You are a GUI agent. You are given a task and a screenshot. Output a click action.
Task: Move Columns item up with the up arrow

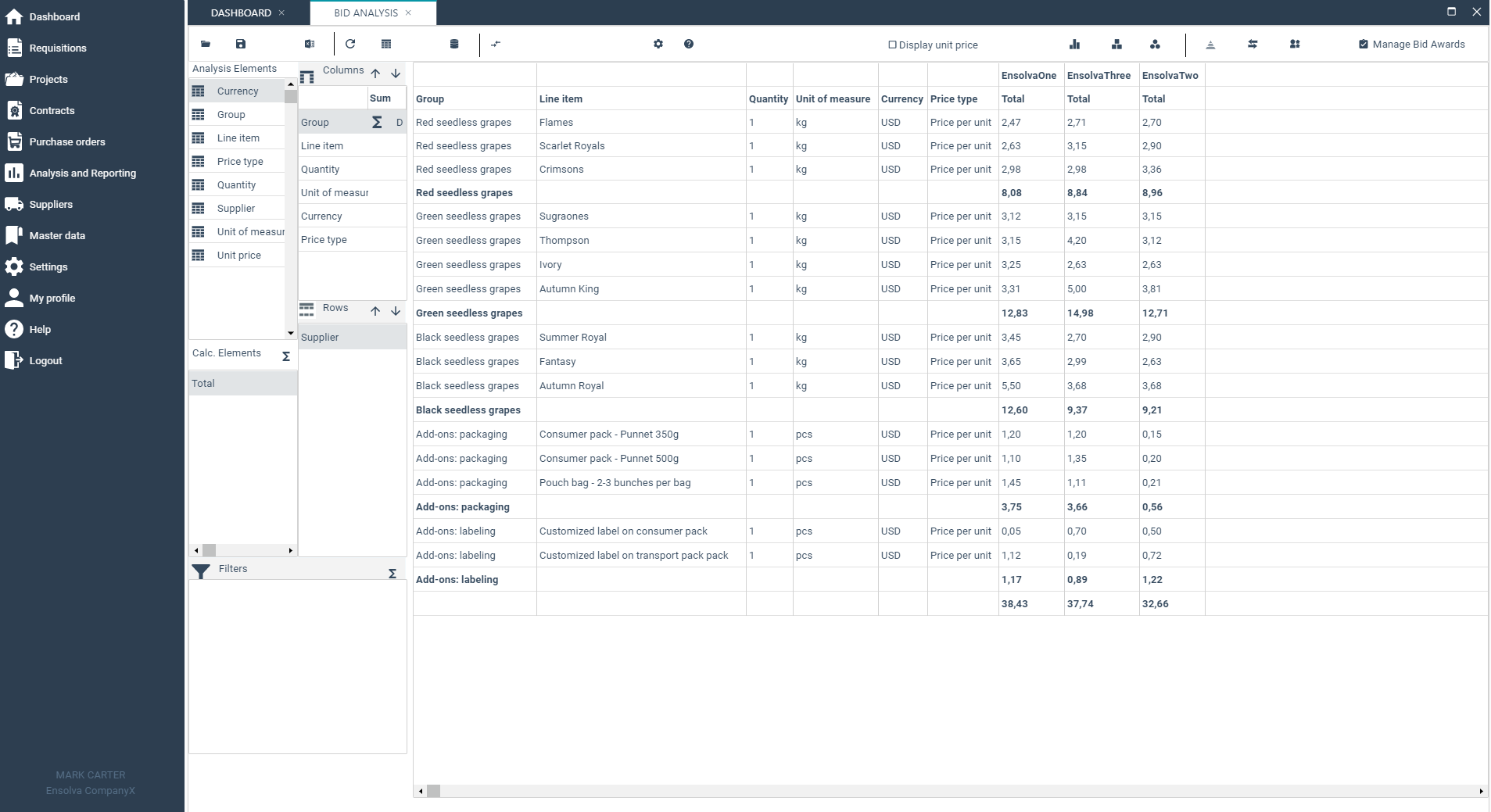click(376, 73)
